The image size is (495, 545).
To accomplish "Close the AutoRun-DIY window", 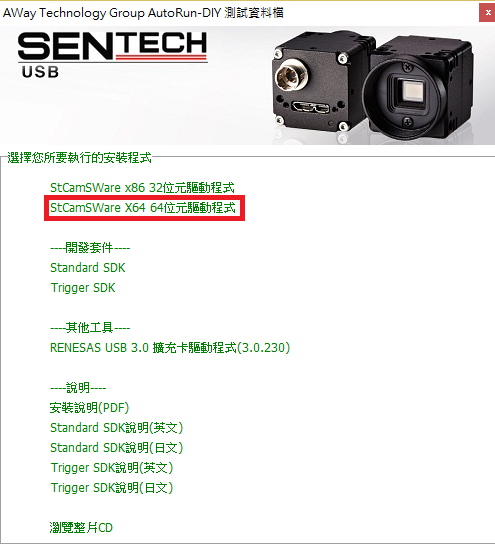I will point(487,13).
